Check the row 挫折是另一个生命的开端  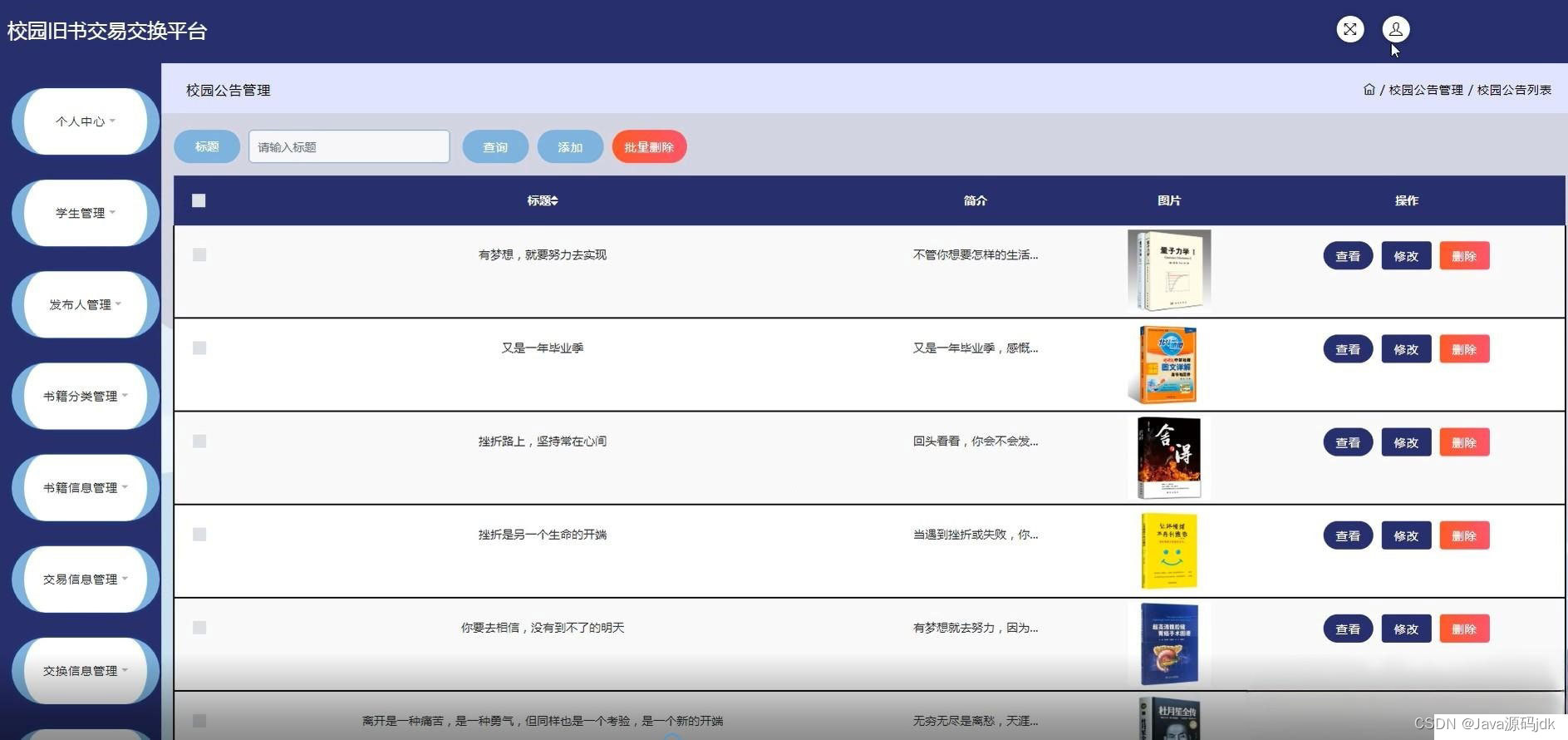point(199,534)
